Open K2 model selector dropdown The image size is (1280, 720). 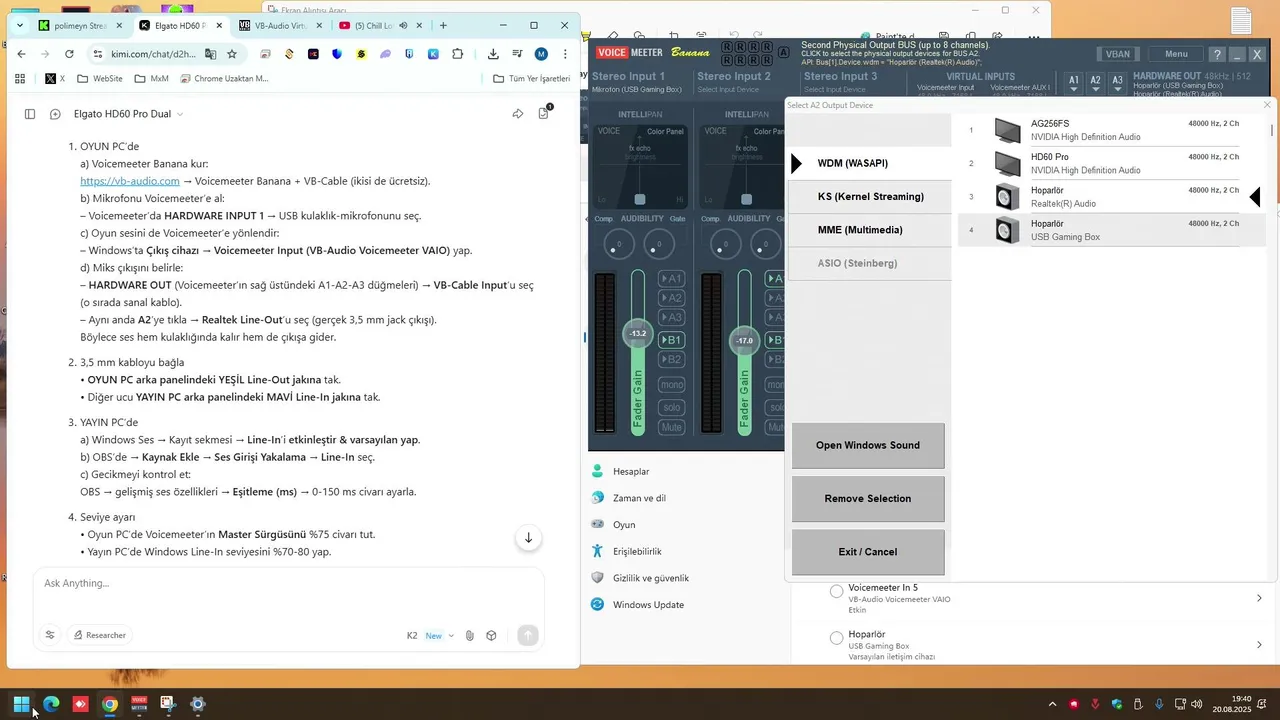coord(430,635)
